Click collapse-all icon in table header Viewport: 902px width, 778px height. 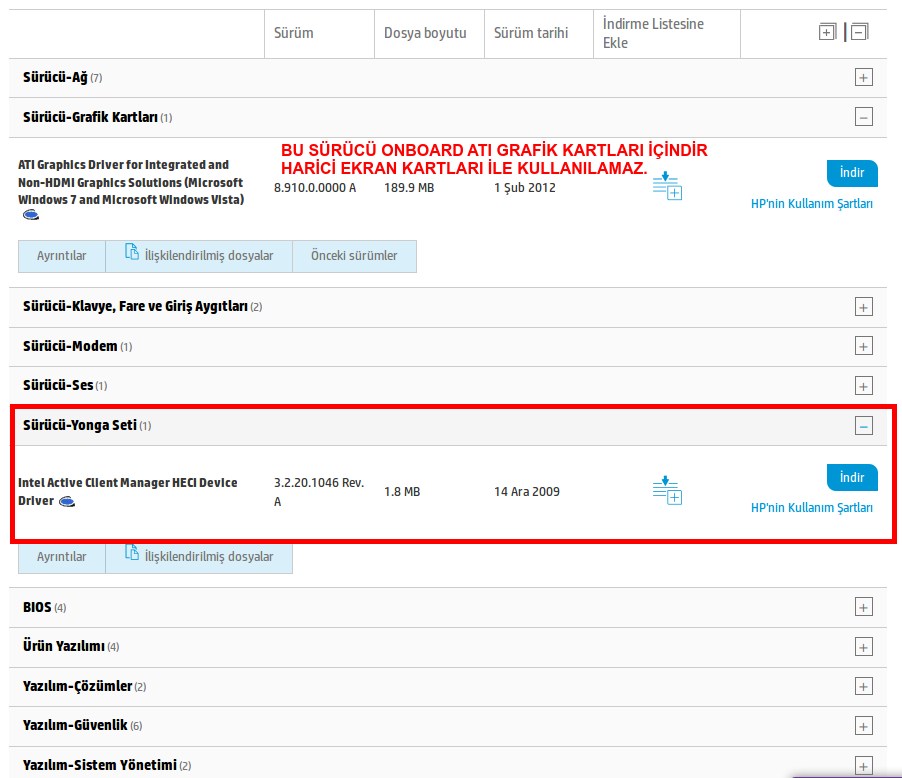(859, 32)
